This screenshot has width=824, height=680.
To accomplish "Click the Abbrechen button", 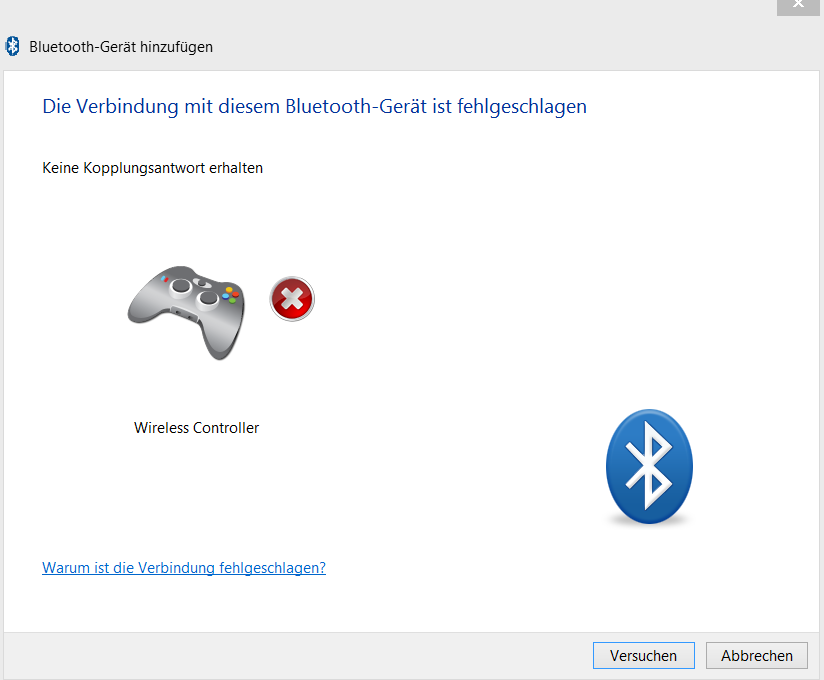I will click(756, 655).
